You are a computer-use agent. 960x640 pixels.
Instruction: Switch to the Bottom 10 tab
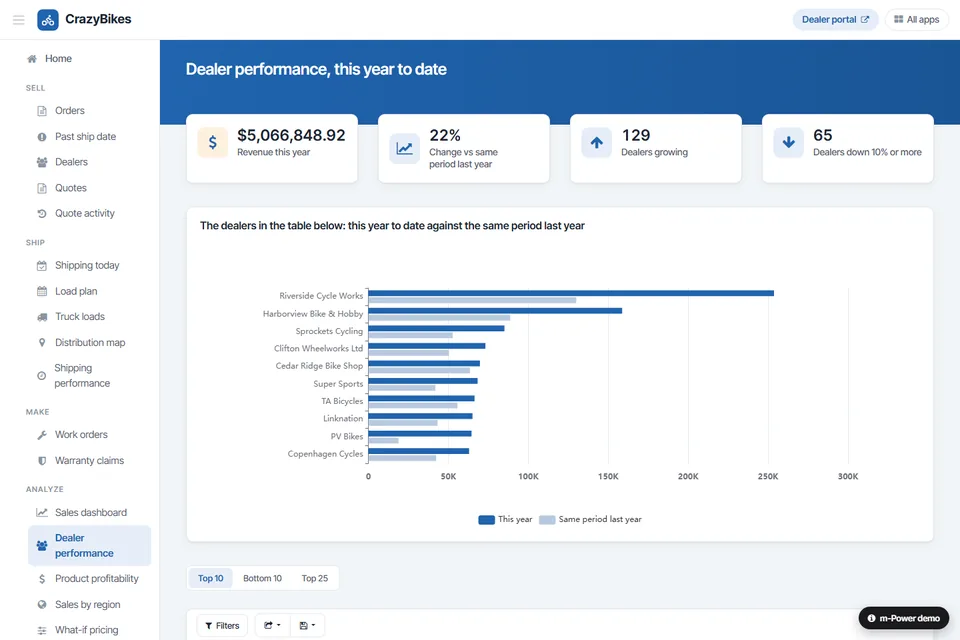tap(263, 578)
